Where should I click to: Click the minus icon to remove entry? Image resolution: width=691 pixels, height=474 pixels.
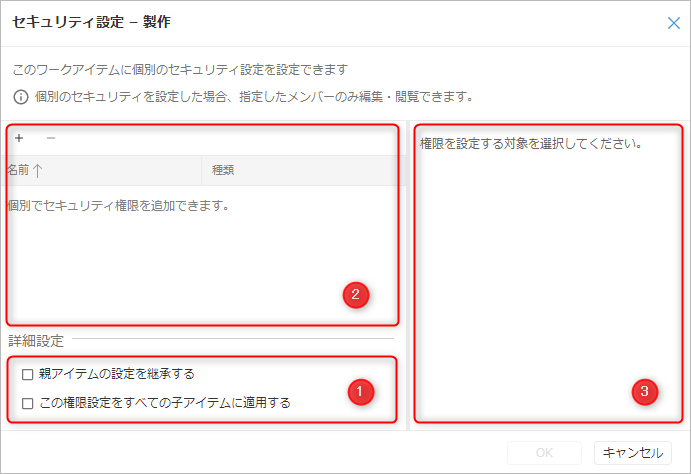tap(51, 138)
